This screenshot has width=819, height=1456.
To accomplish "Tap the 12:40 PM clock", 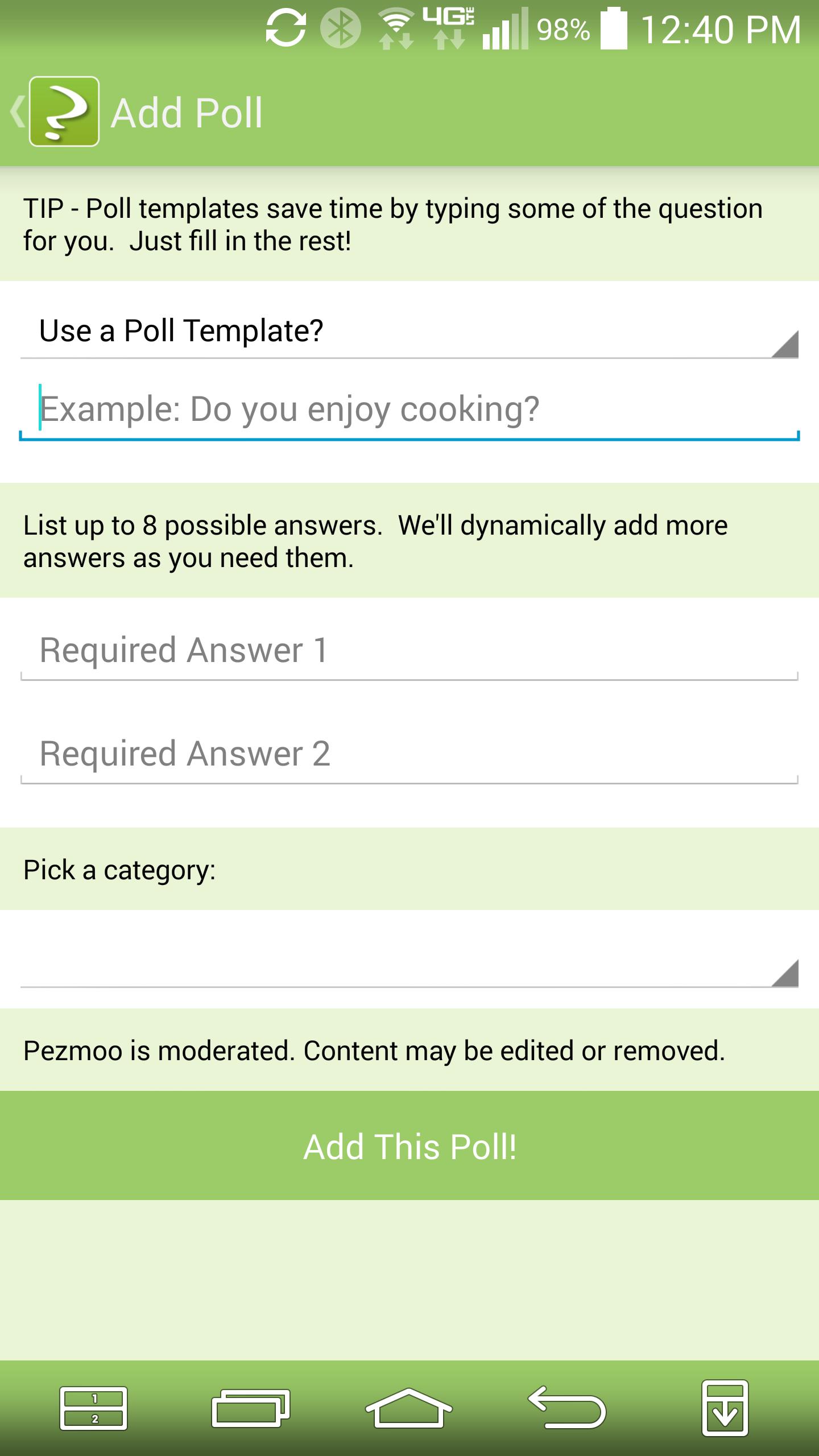I will click(720, 30).
